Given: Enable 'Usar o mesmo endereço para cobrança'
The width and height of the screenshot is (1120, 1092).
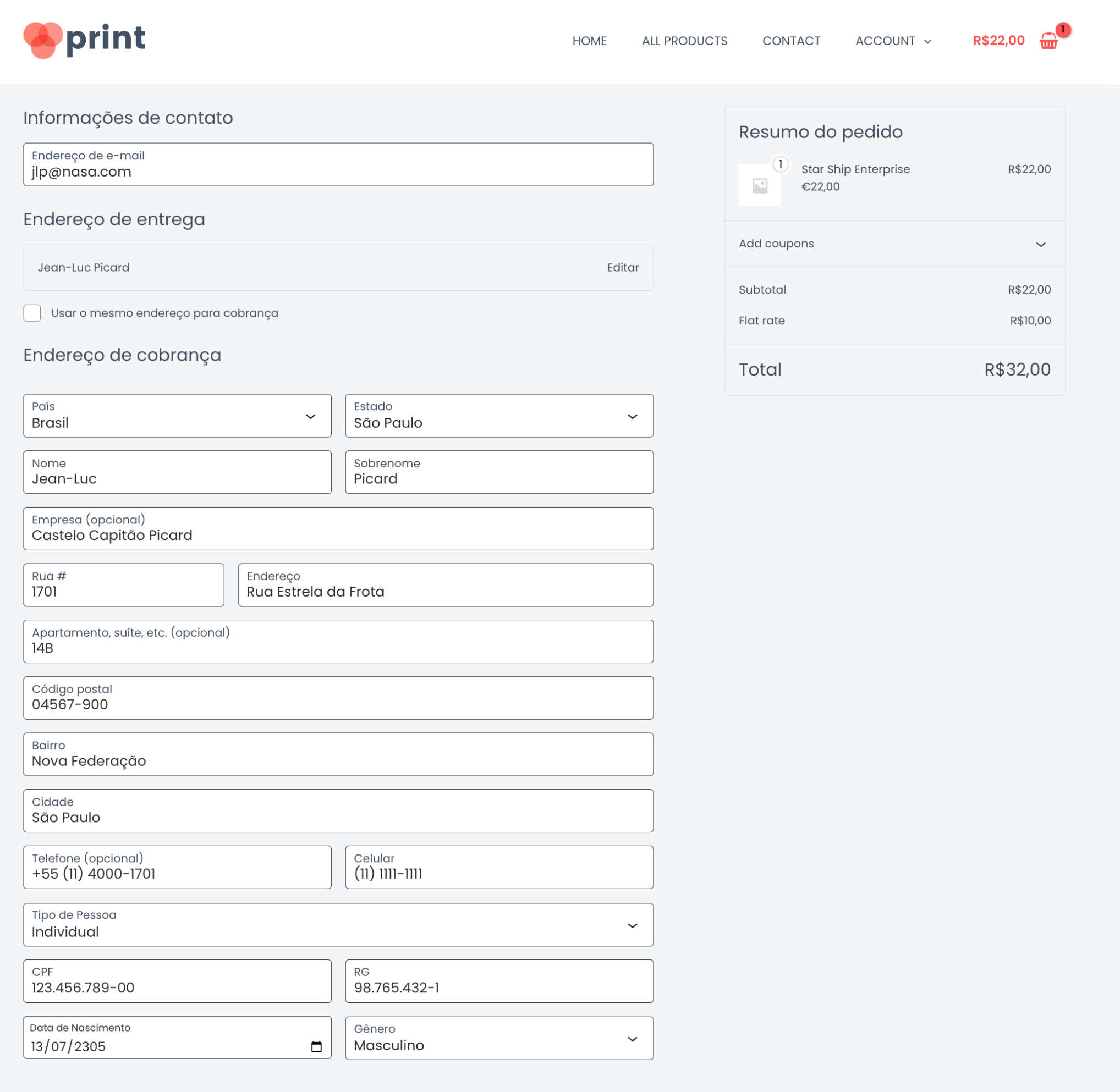Looking at the screenshot, I should (32, 313).
